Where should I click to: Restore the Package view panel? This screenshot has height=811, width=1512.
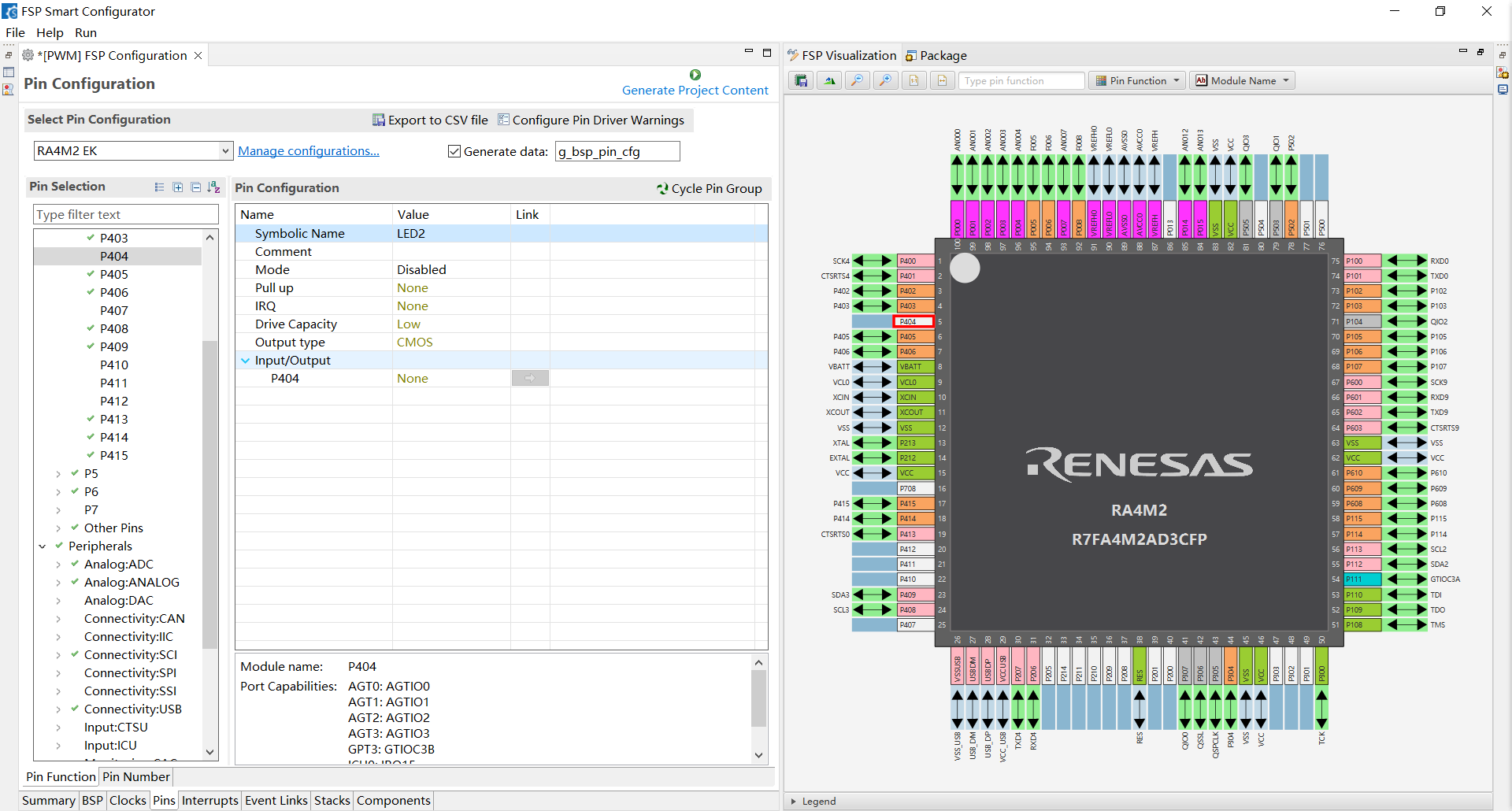pos(1480,52)
